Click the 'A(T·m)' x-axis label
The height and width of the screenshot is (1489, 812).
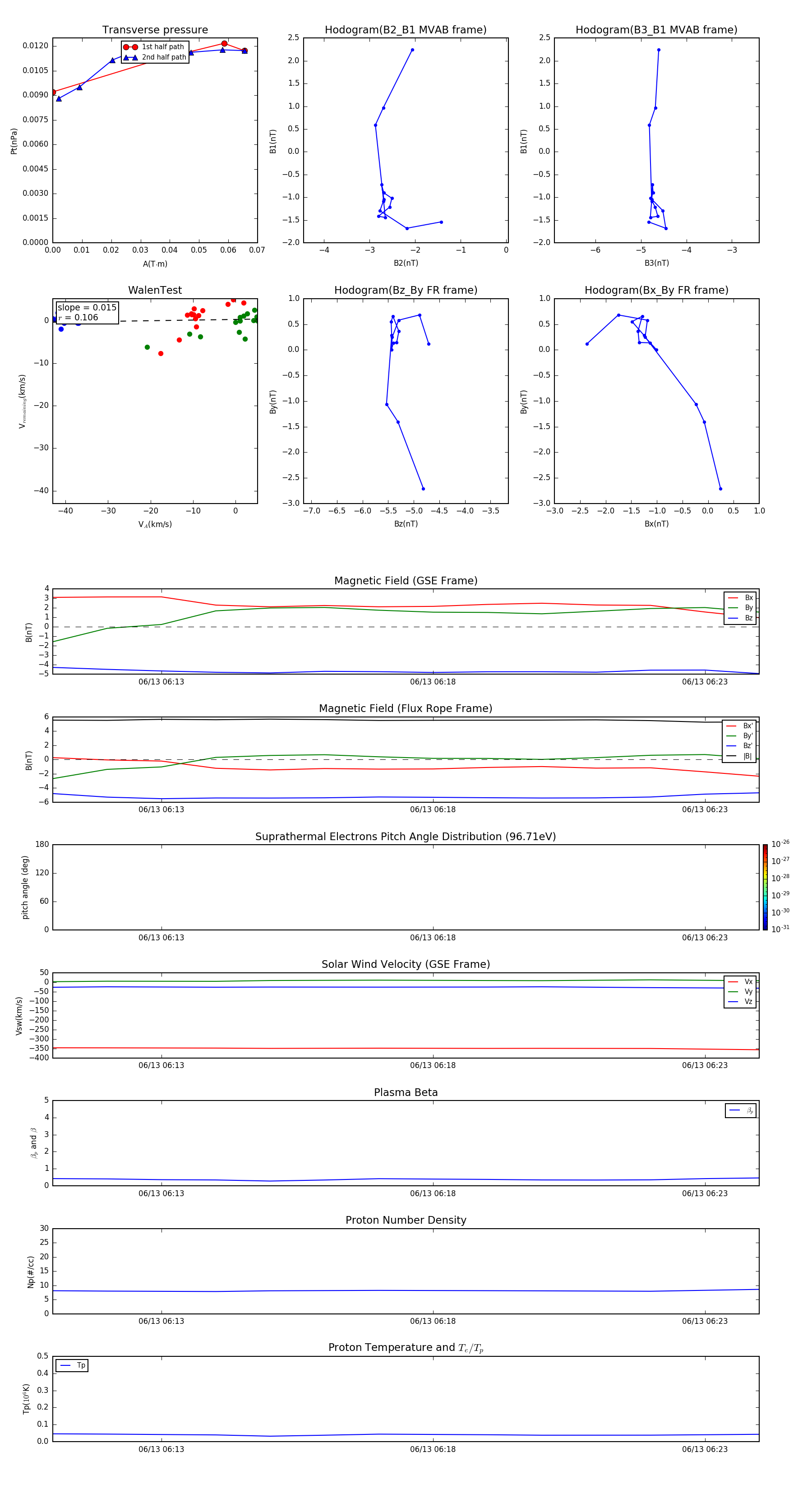(155, 264)
